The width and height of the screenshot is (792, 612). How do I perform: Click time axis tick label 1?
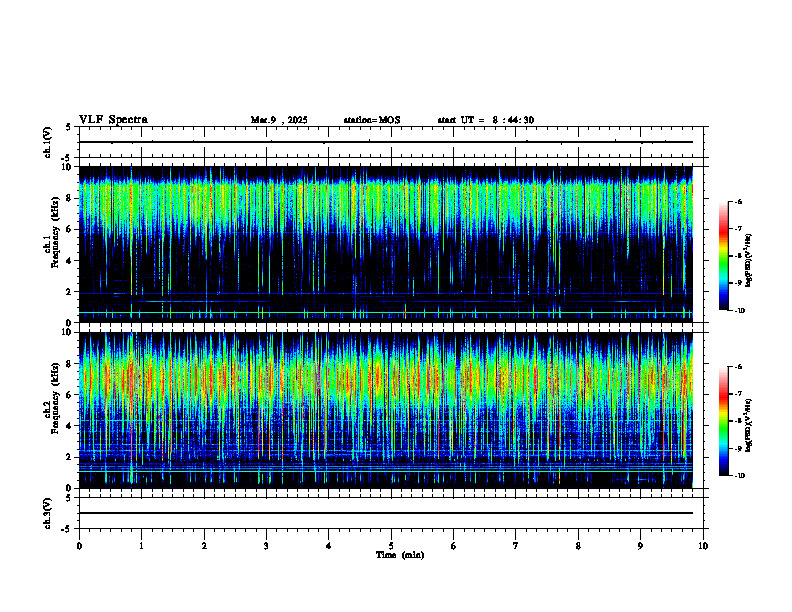click(141, 546)
